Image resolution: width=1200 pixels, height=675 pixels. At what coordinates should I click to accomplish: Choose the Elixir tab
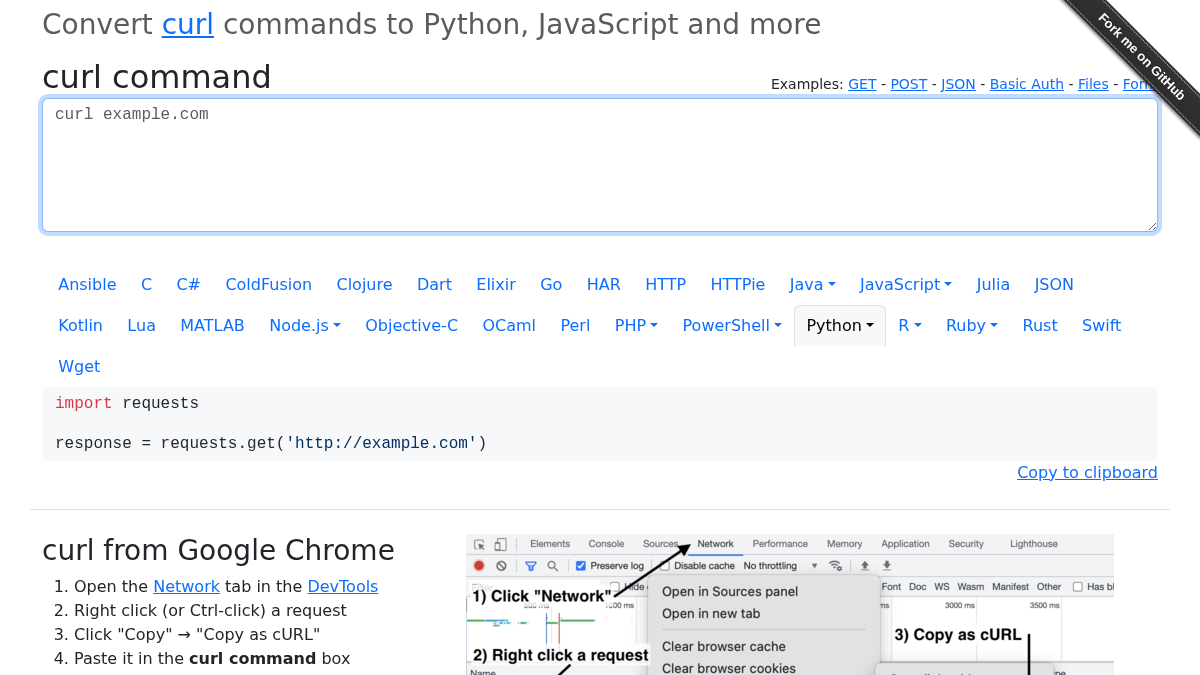point(496,284)
